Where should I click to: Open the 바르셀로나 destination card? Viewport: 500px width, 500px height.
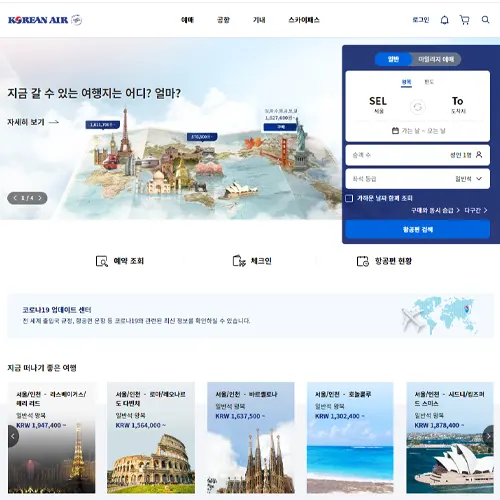coord(251,438)
